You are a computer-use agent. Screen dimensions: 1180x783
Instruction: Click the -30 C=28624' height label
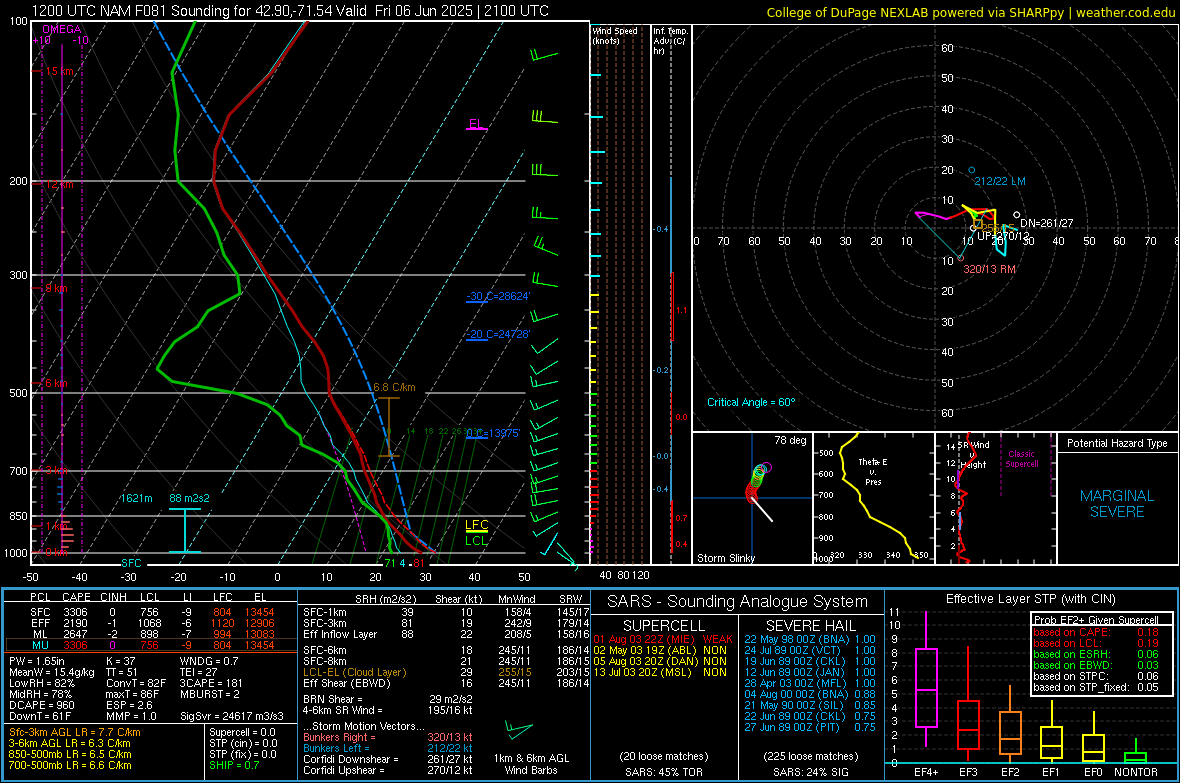pos(497,297)
